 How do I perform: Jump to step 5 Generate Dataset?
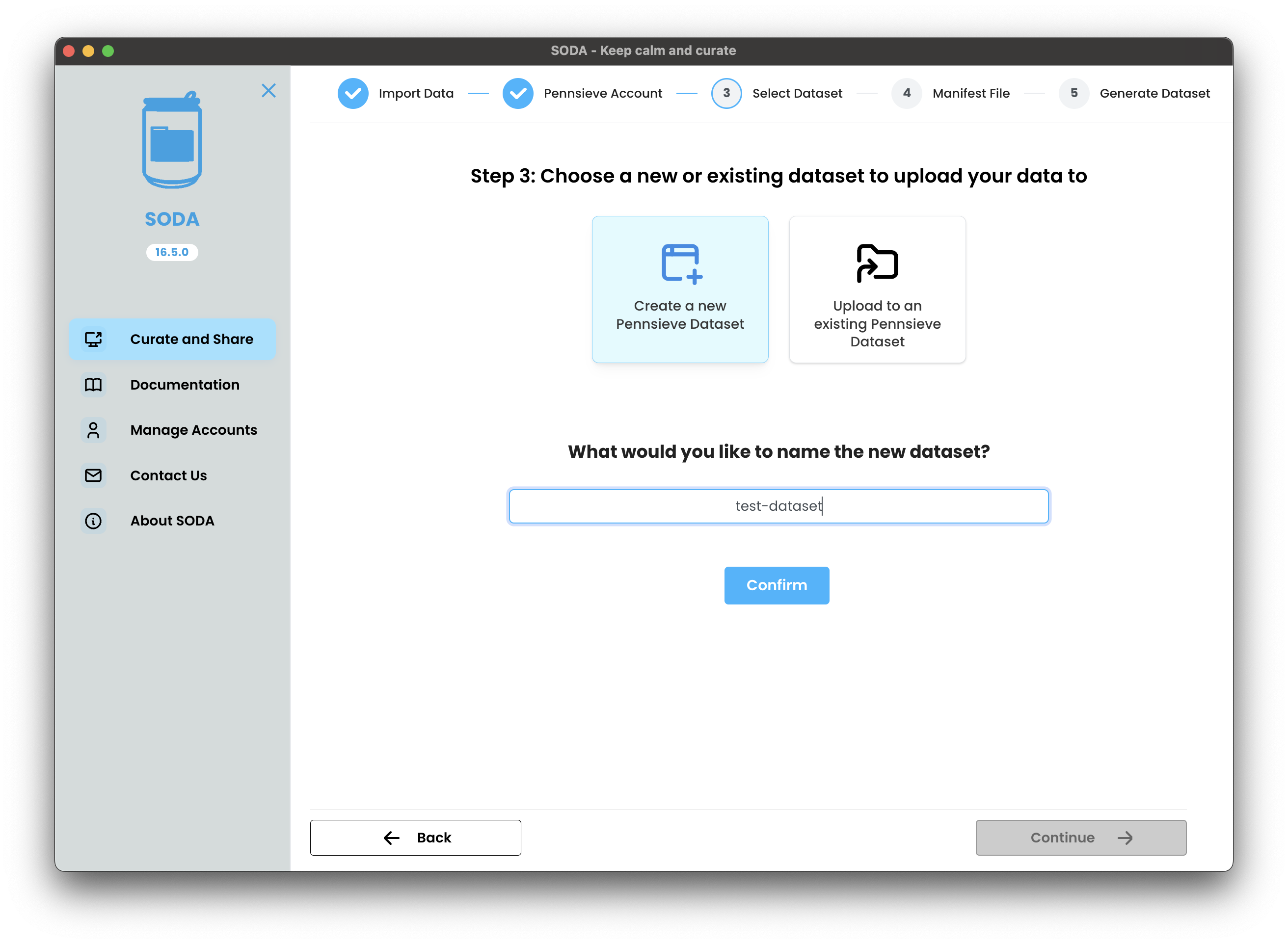click(x=1073, y=93)
